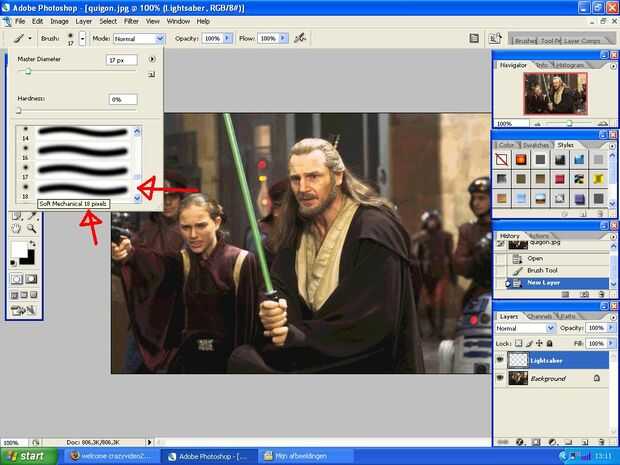620x465 pixels.
Task: Create new document from current state
Action: point(566,295)
